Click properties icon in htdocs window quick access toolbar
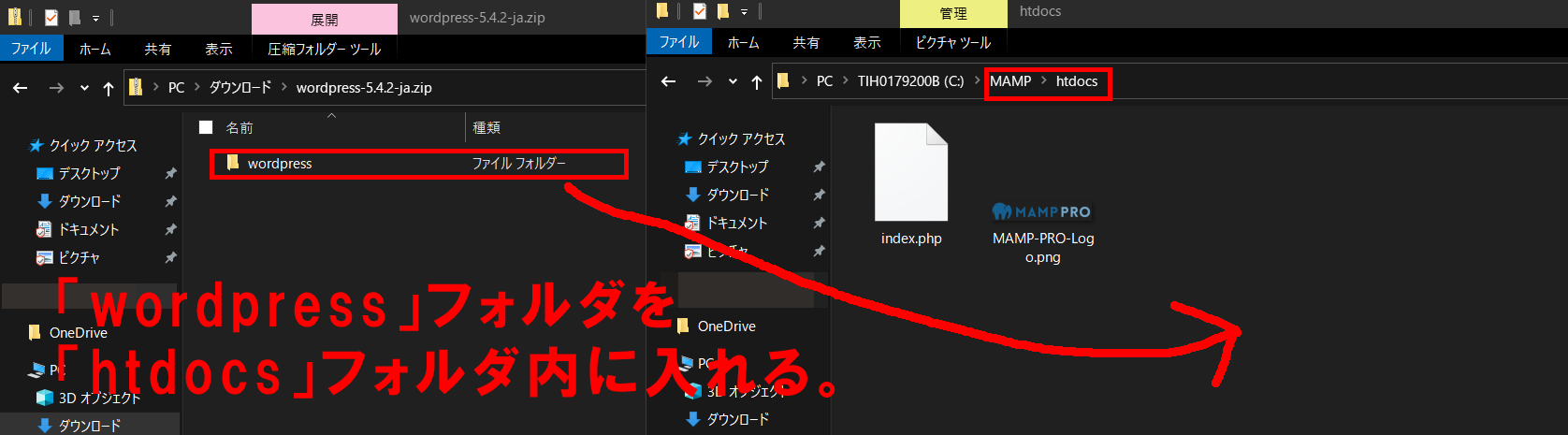The width and height of the screenshot is (1568, 435). [x=700, y=11]
